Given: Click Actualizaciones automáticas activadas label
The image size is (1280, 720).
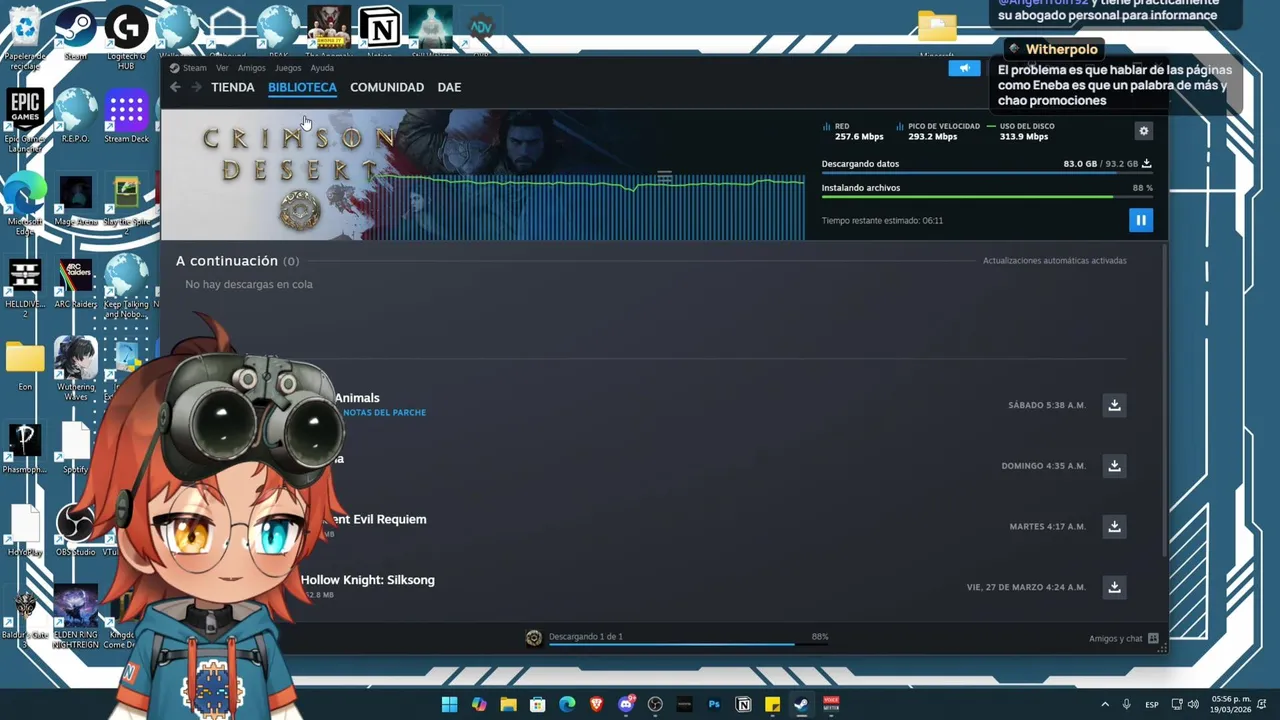Looking at the screenshot, I should coord(1054,261).
